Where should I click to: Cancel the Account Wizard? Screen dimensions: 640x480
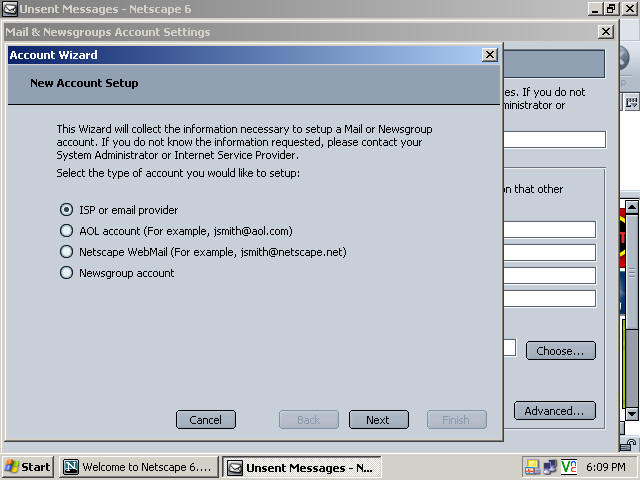pos(206,420)
